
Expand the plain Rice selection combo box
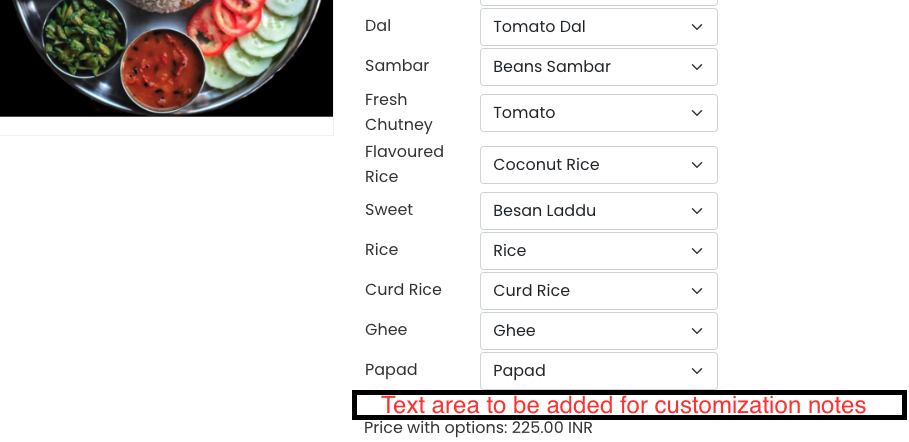click(598, 251)
